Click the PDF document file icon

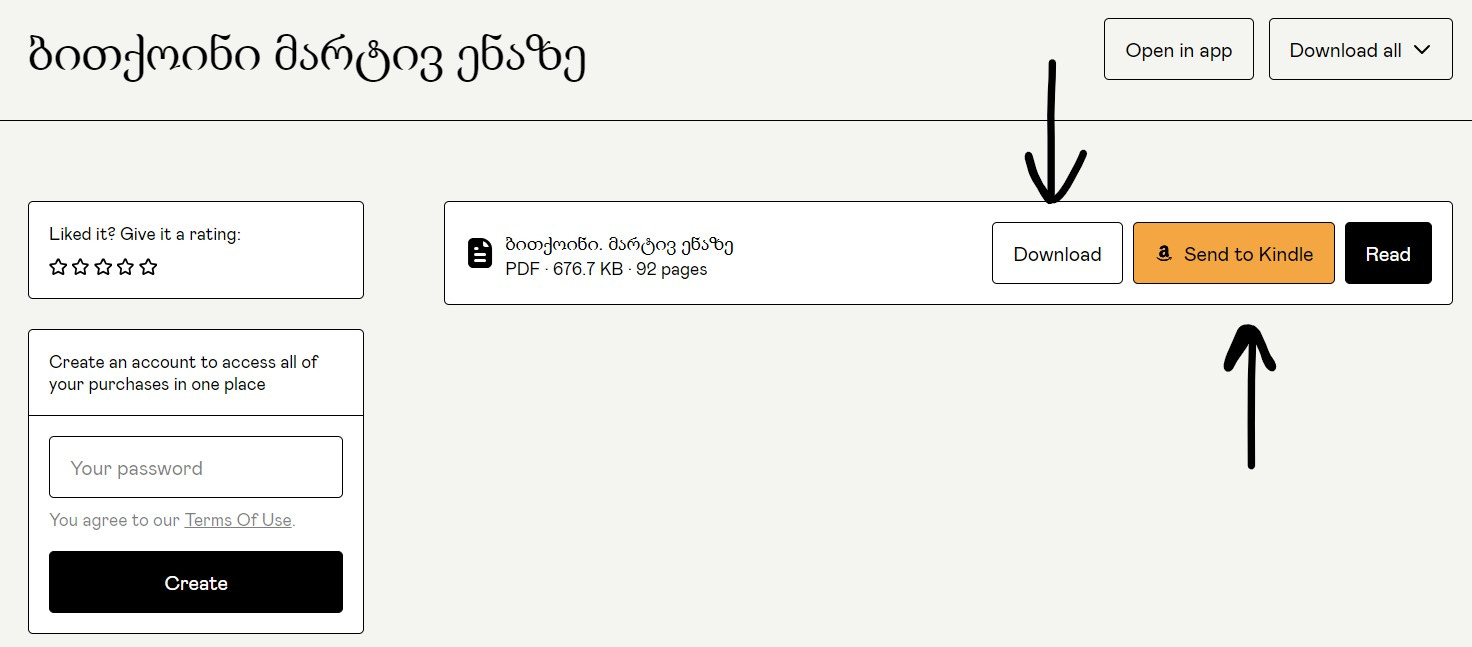(480, 253)
